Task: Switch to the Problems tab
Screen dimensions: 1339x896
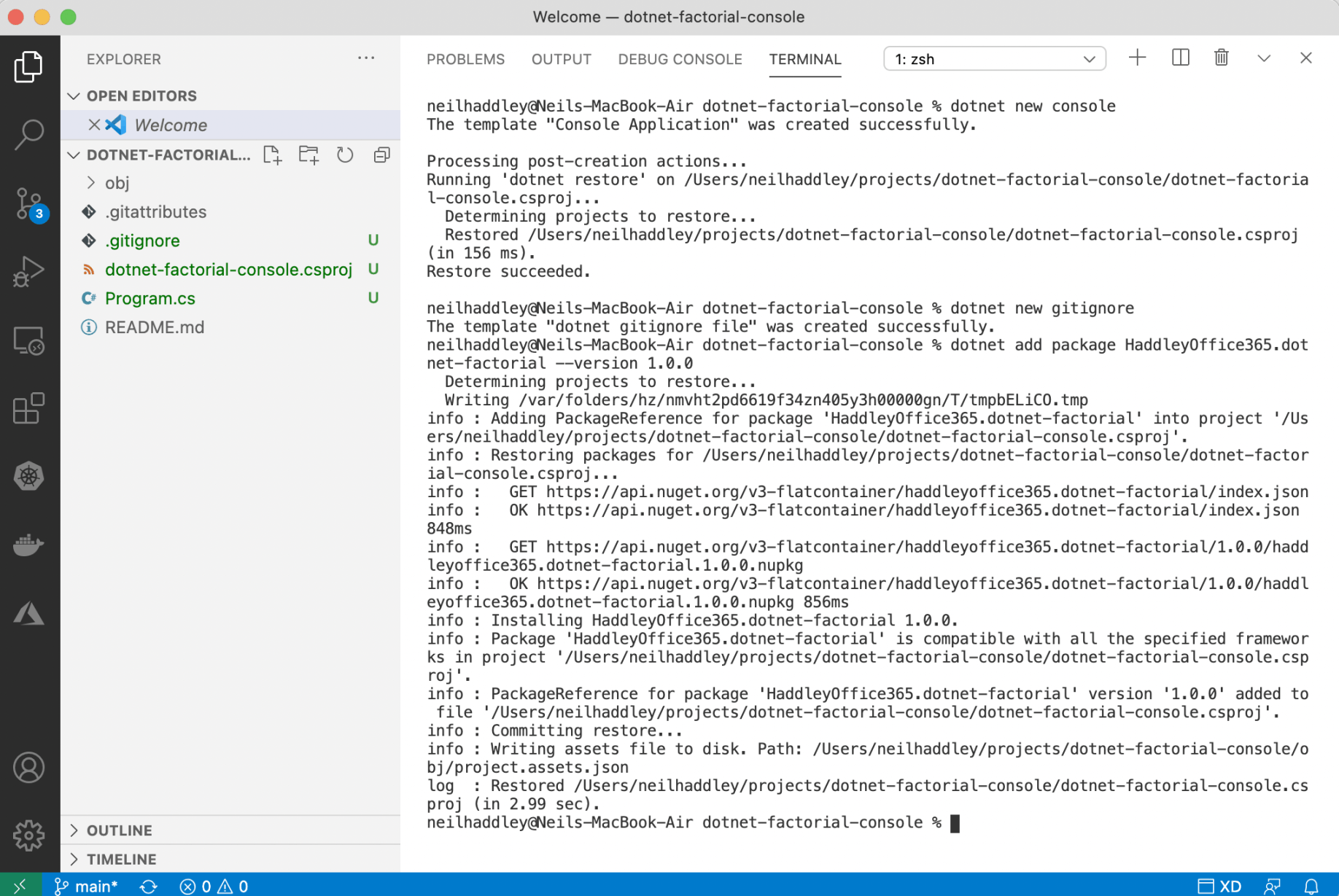Action: point(465,59)
